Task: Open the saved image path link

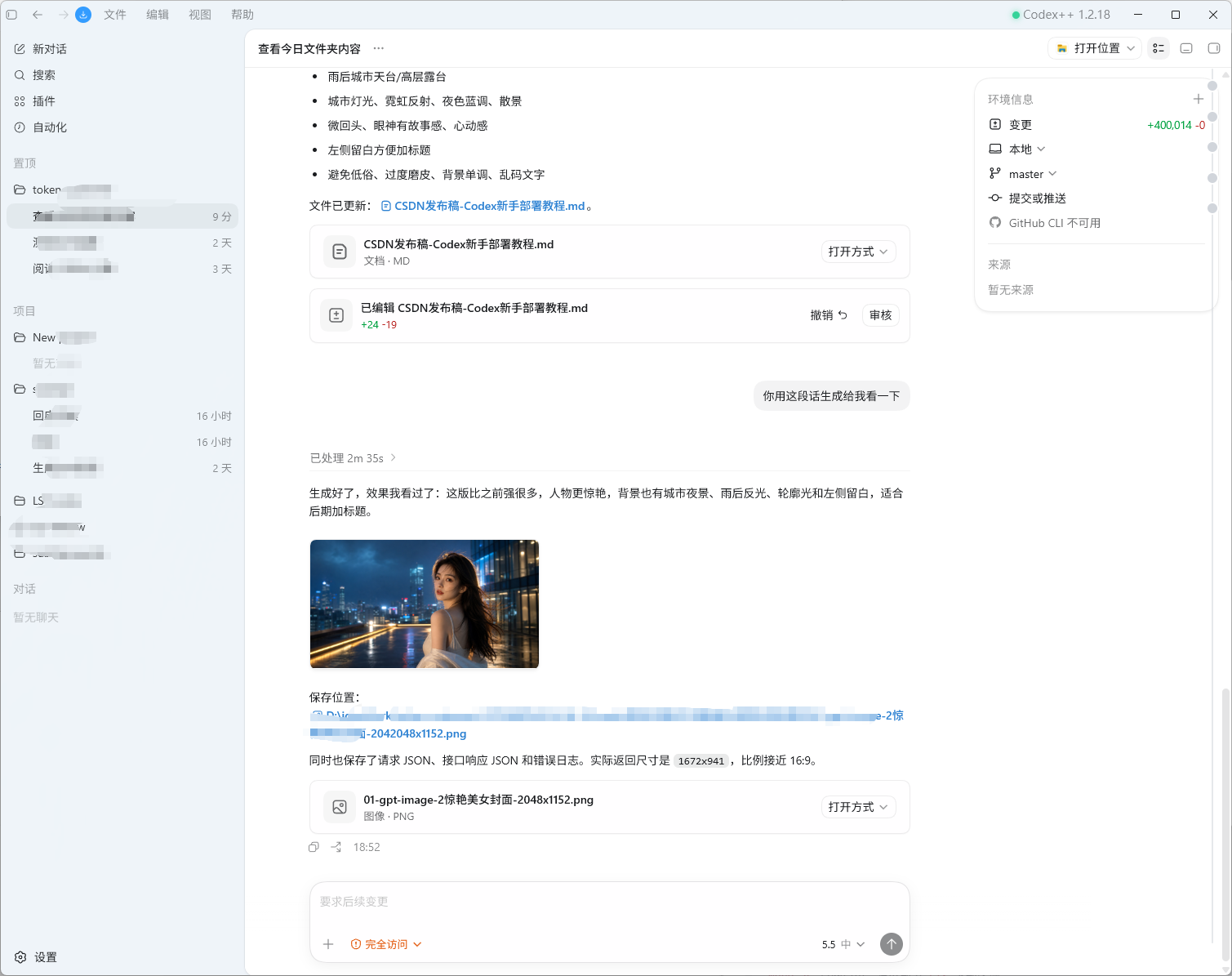Action: tap(607, 724)
